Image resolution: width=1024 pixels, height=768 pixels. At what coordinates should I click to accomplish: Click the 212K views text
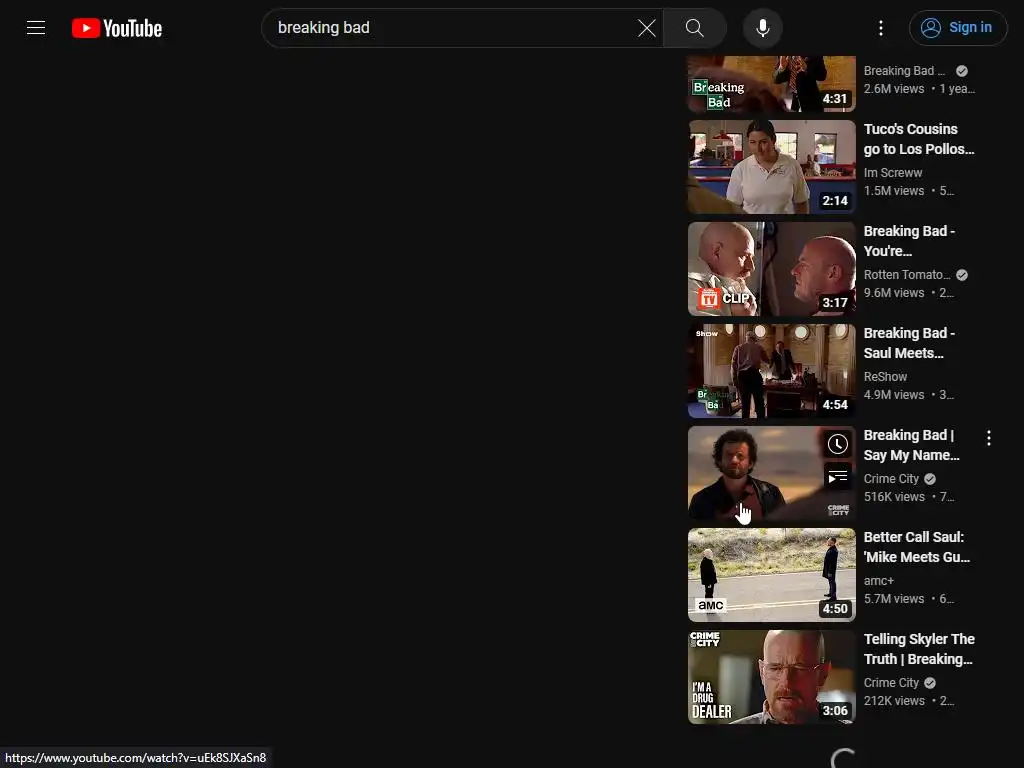point(894,700)
